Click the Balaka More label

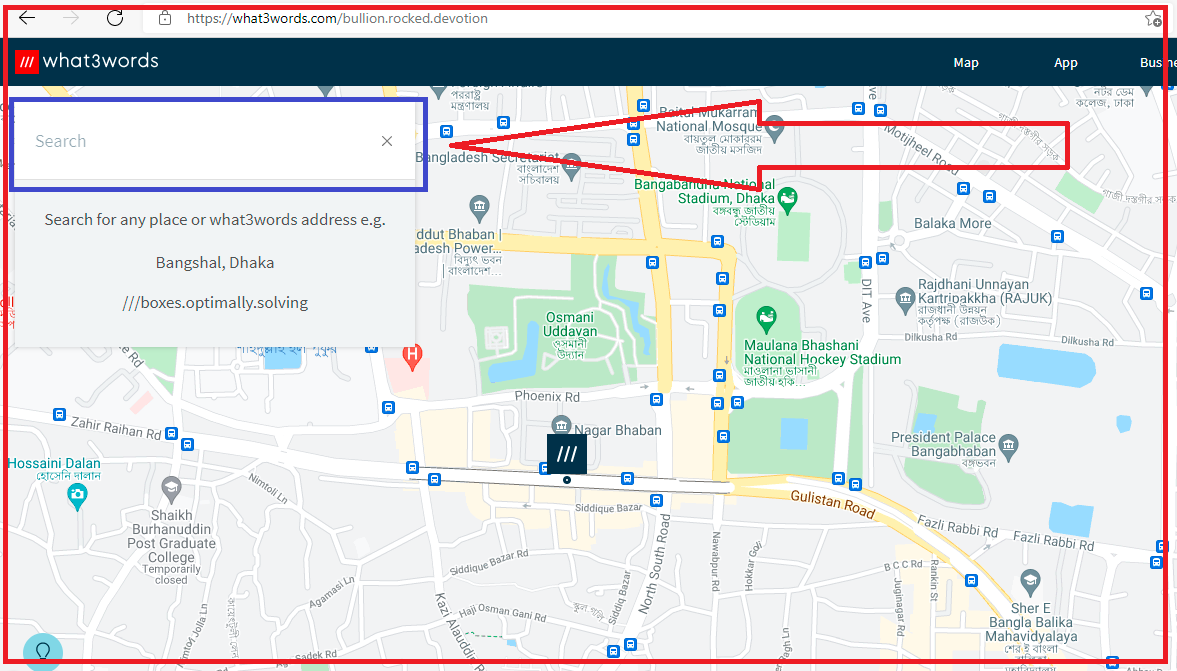click(x=953, y=224)
